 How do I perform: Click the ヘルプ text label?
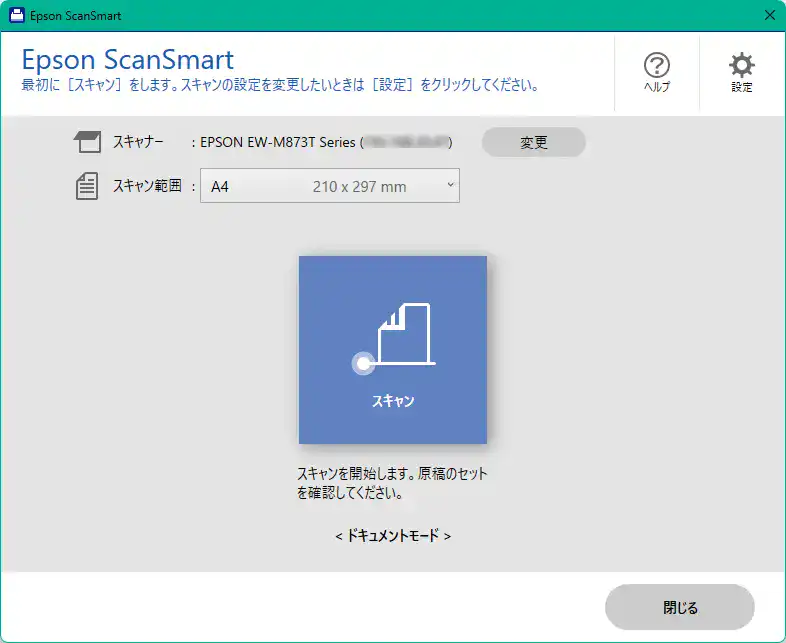tap(656, 87)
